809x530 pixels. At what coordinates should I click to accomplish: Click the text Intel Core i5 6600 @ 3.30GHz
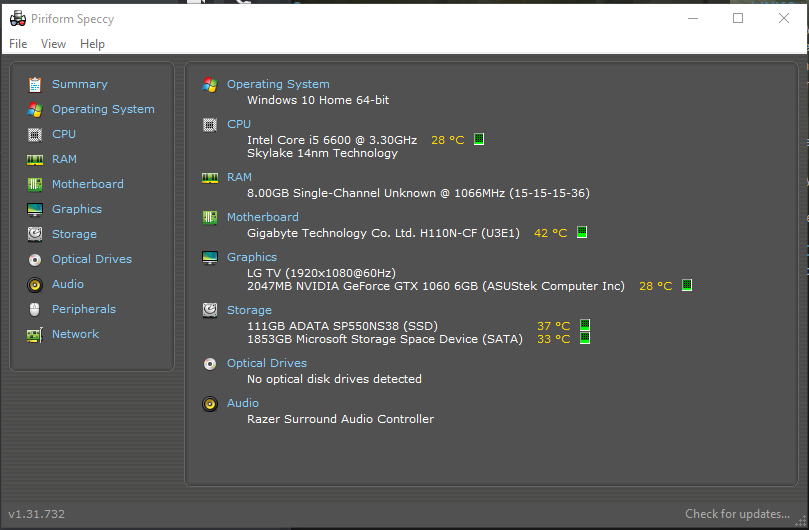(x=332, y=140)
